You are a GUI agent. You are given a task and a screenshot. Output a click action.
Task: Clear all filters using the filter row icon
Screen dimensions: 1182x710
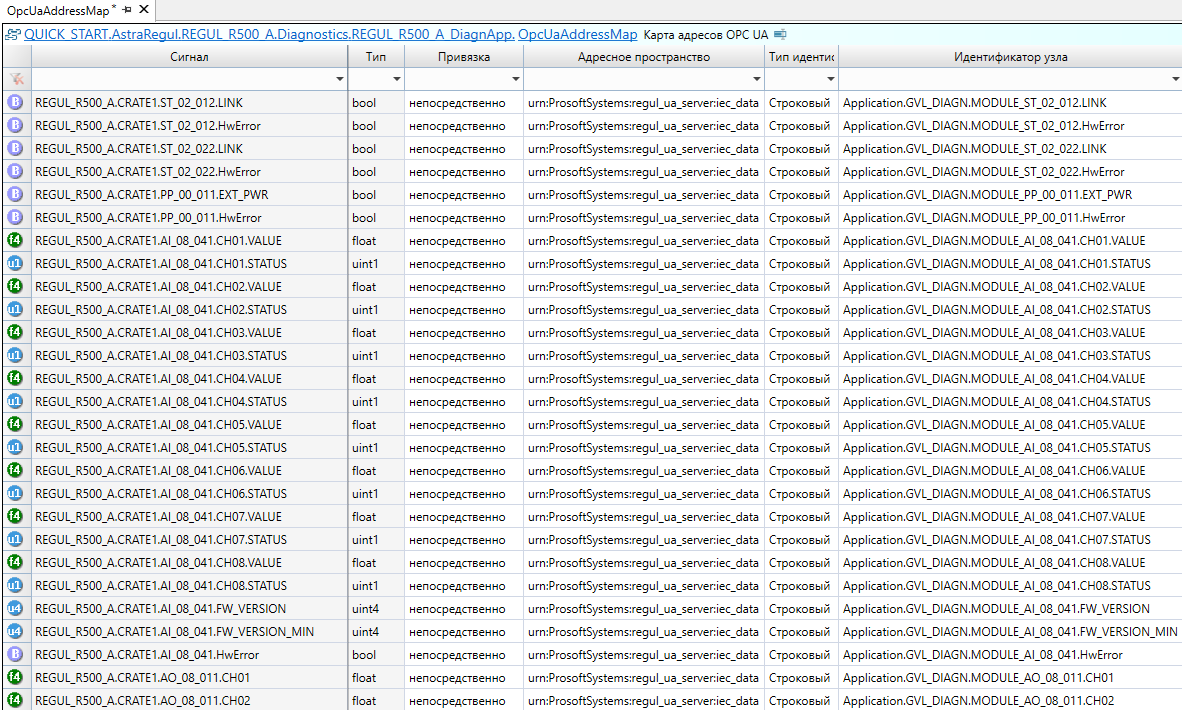click(15, 79)
